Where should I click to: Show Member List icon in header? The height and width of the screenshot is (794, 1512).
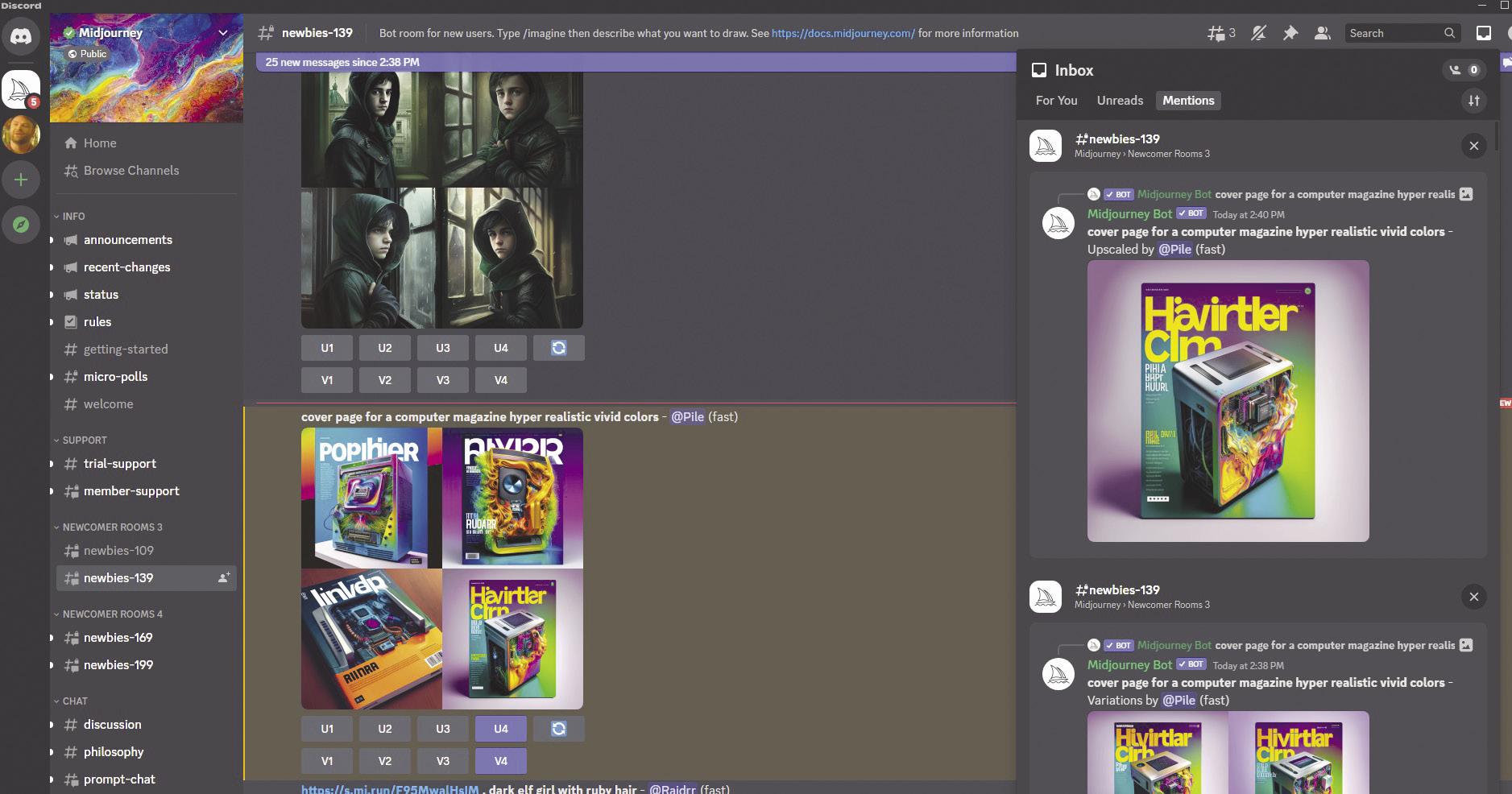pyautogui.click(x=1323, y=33)
